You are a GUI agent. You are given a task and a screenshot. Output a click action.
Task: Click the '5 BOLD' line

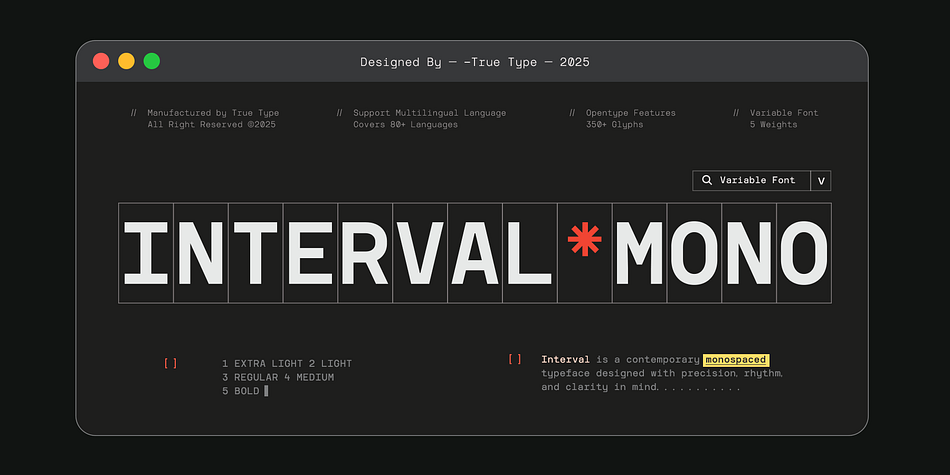[241, 391]
